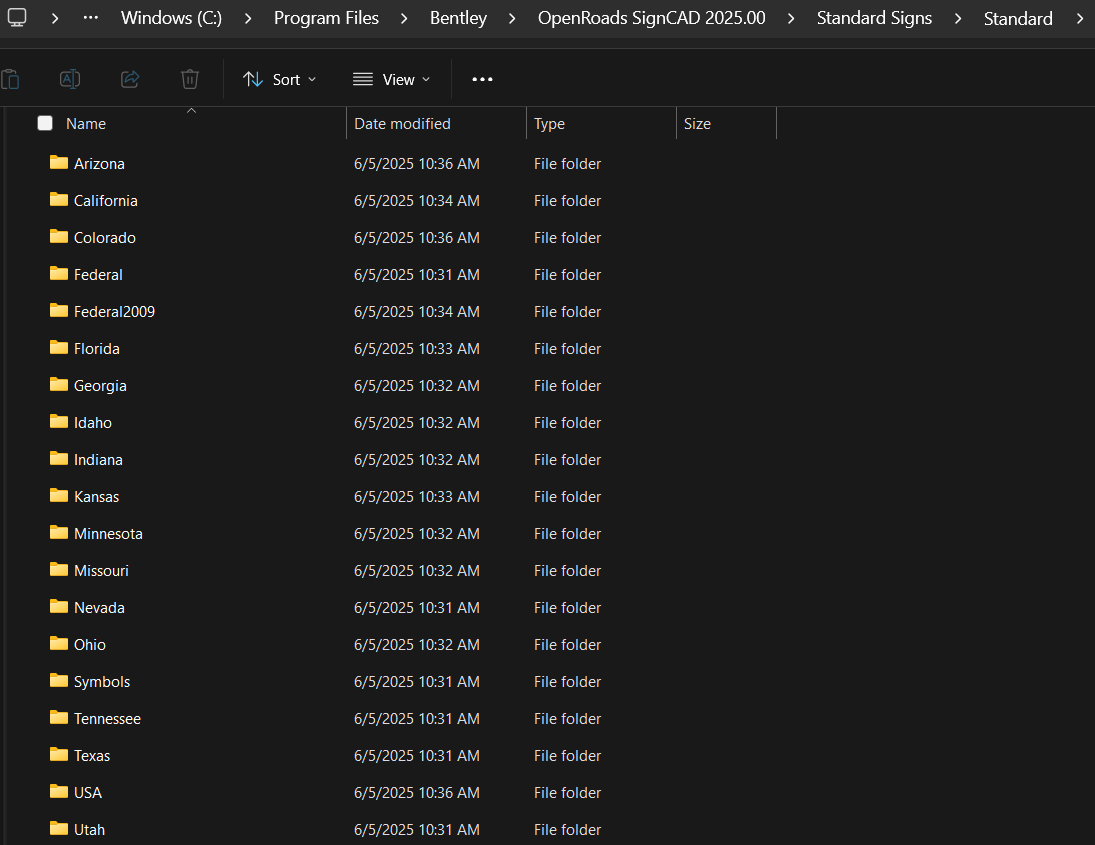
Task: Click the Federal2009 folder icon
Action: point(59,311)
